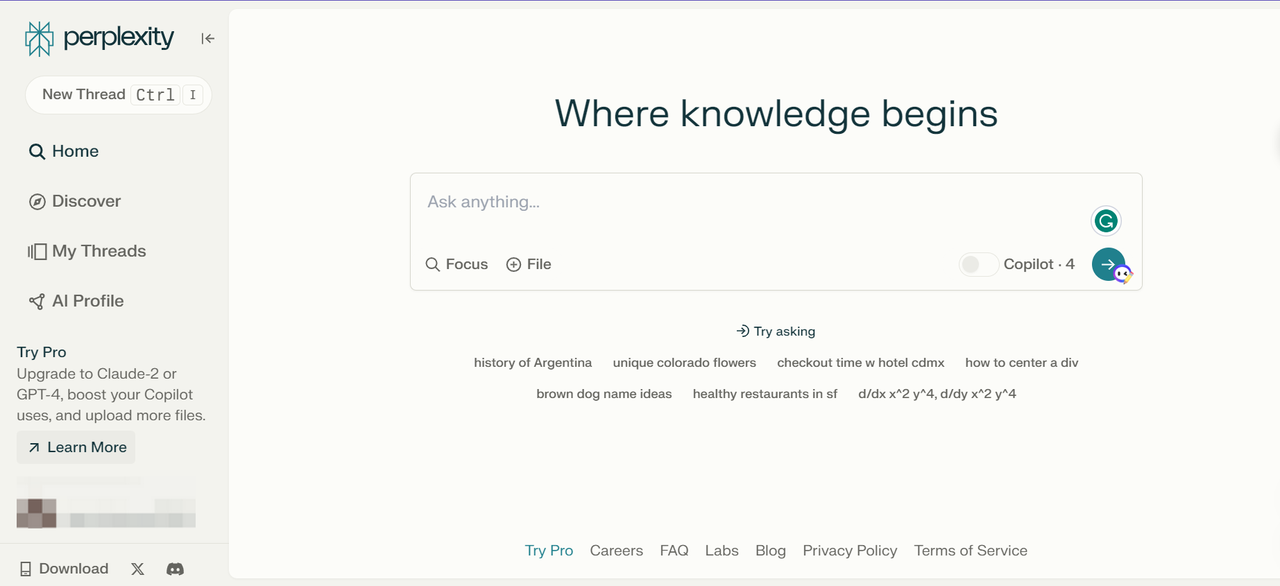The image size is (1280, 586).
Task: Open the FAQ footer link
Action: click(674, 551)
